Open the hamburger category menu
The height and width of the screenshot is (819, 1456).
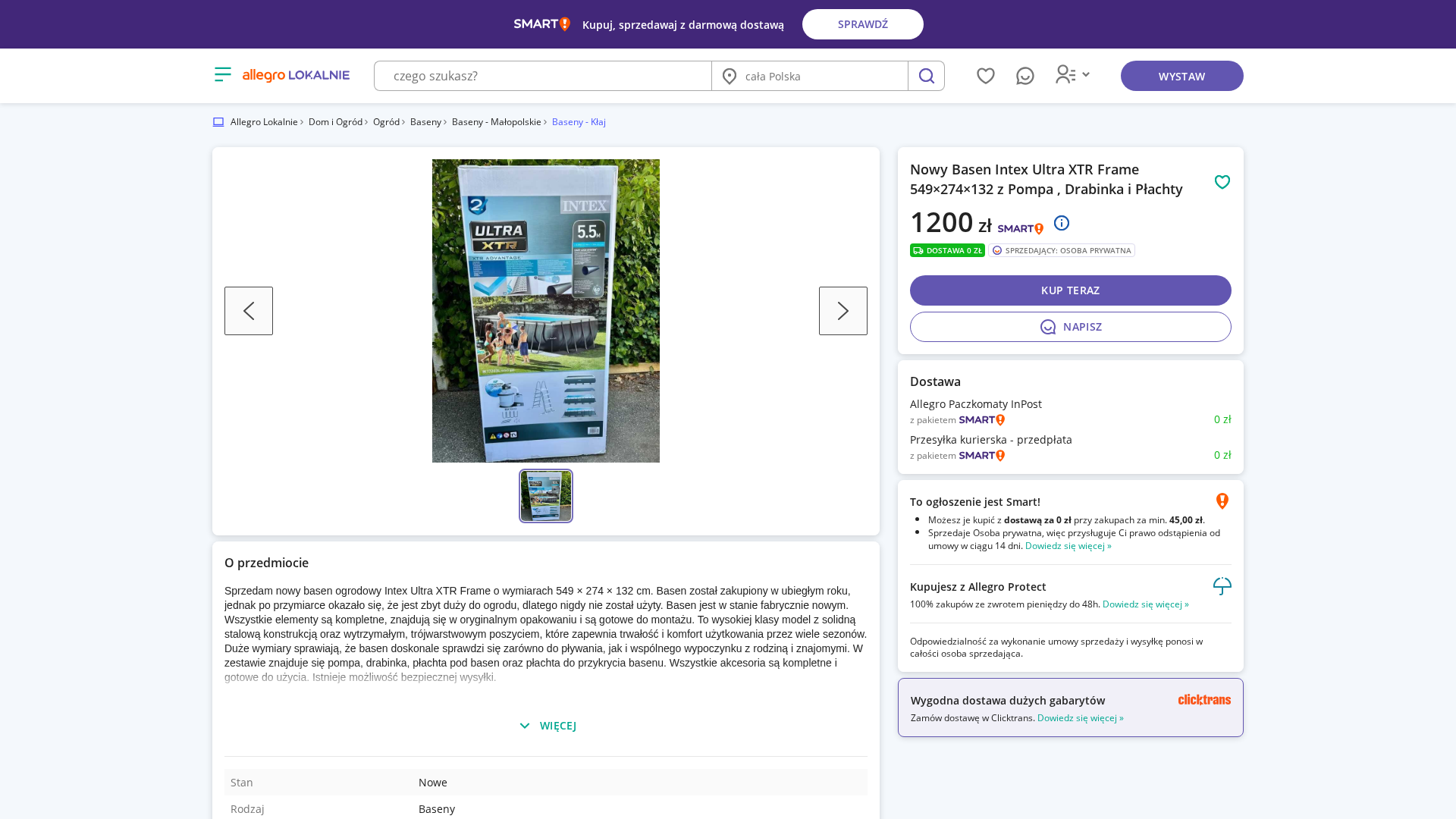(222, 74)
